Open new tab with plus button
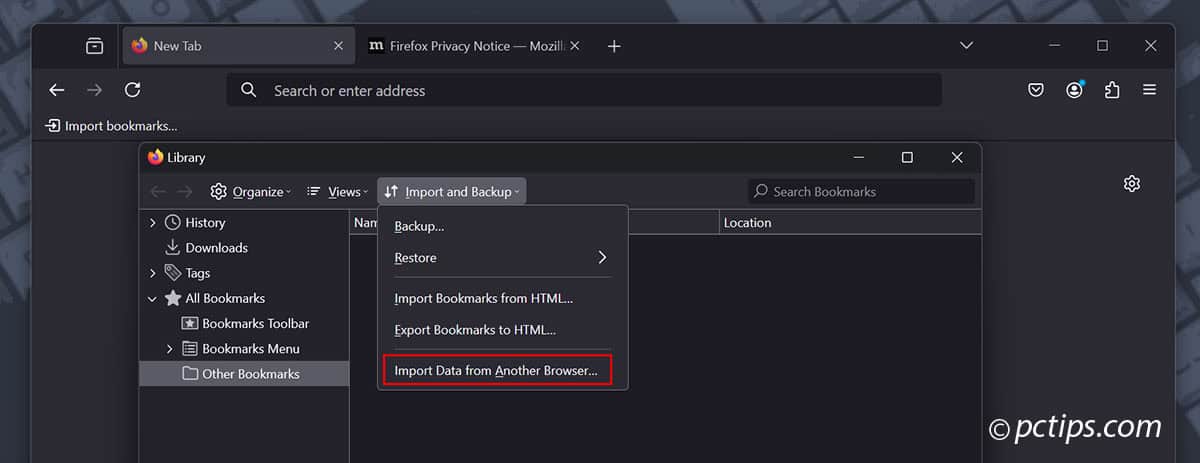Screen dimensions: 1200x463 [x=614, y=46]
